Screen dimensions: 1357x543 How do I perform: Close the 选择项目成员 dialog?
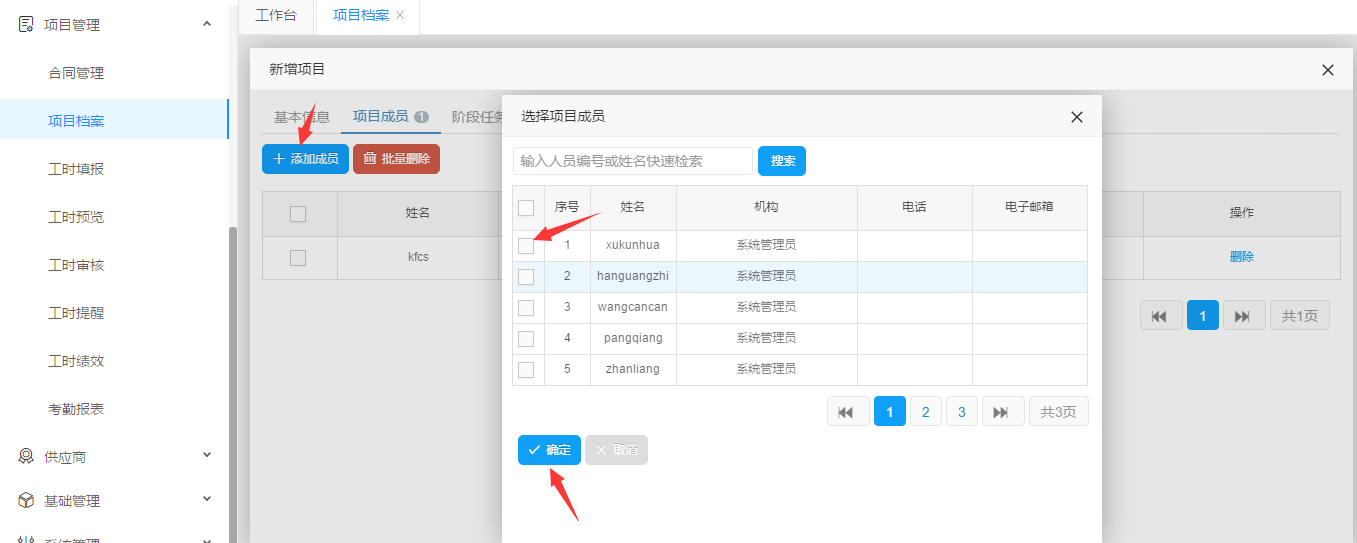1077,117
